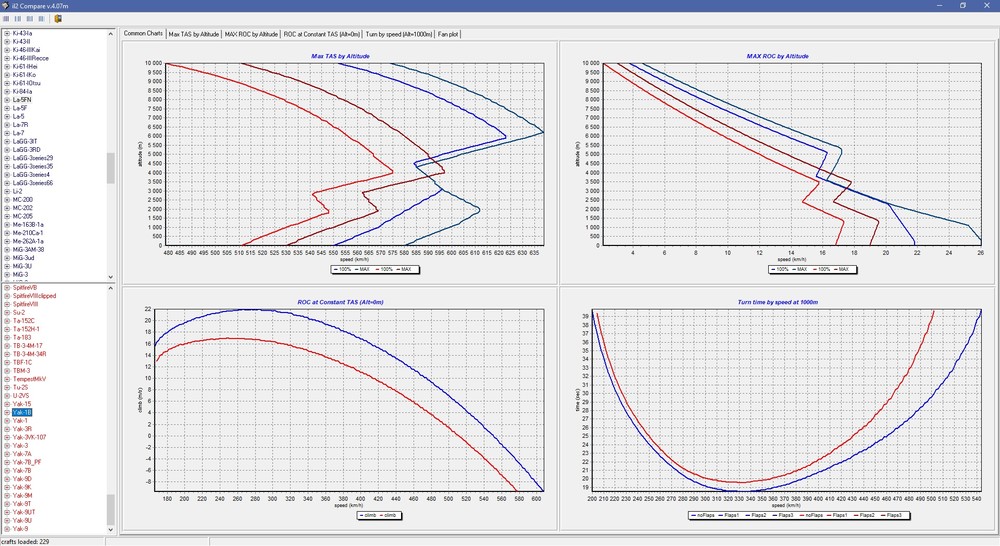Select Me-163B-1a in the upper aircraft list
This screenshot has width=1000, height=546.
[28, 225]
